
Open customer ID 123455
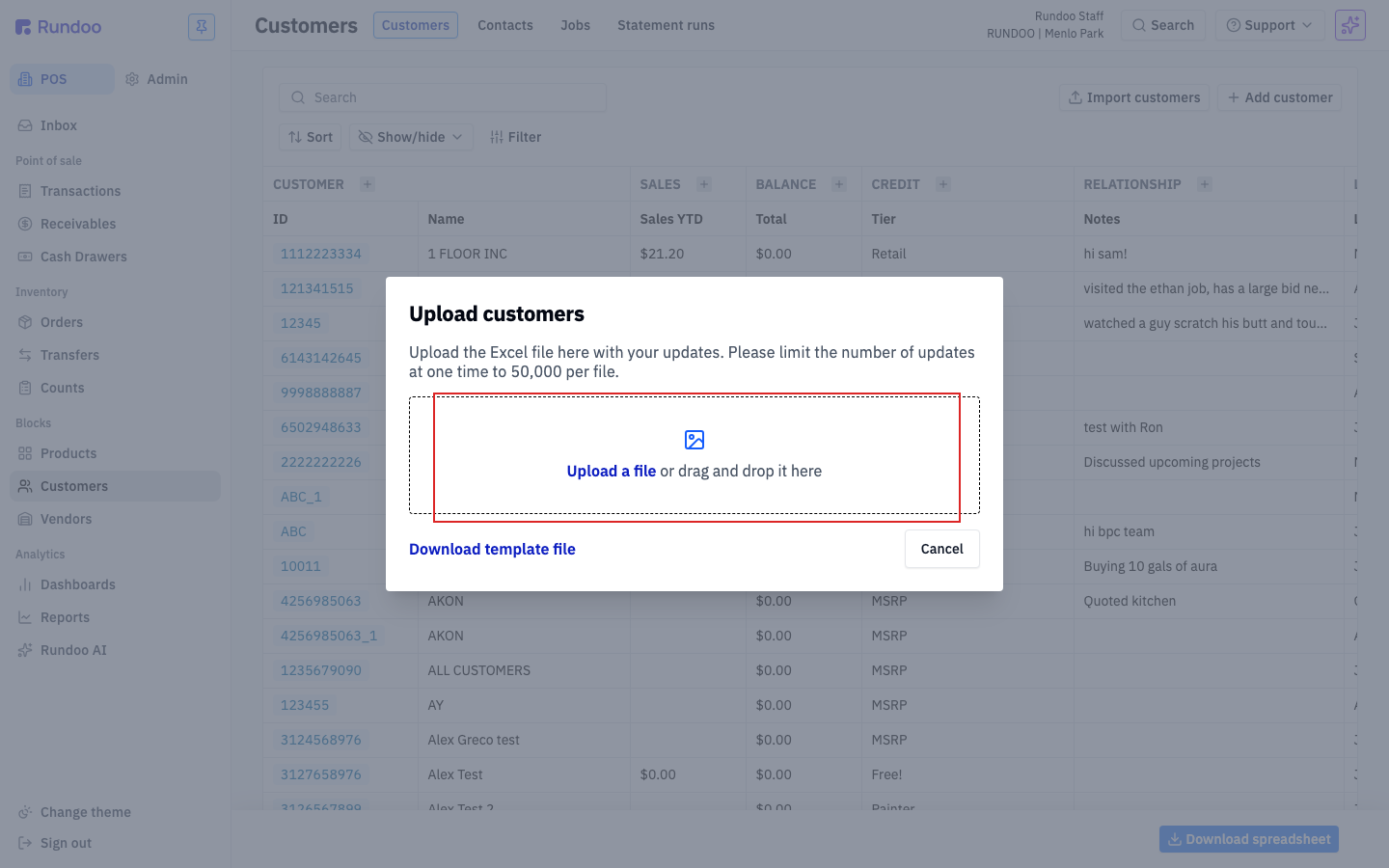point(305,705)
